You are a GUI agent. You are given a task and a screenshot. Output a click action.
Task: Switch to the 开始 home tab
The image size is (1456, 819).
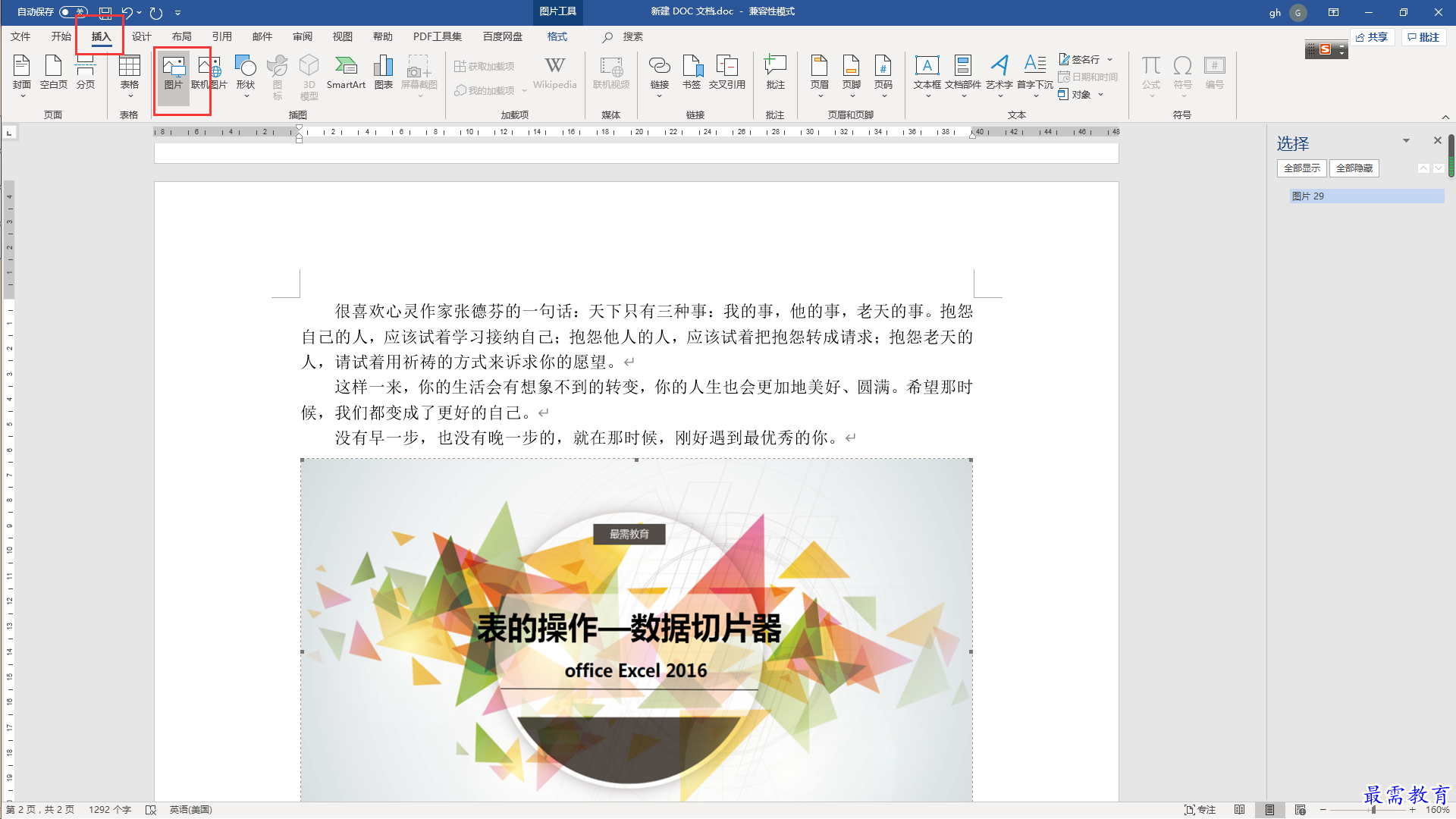pyautogui.click(x=61, y=36)
